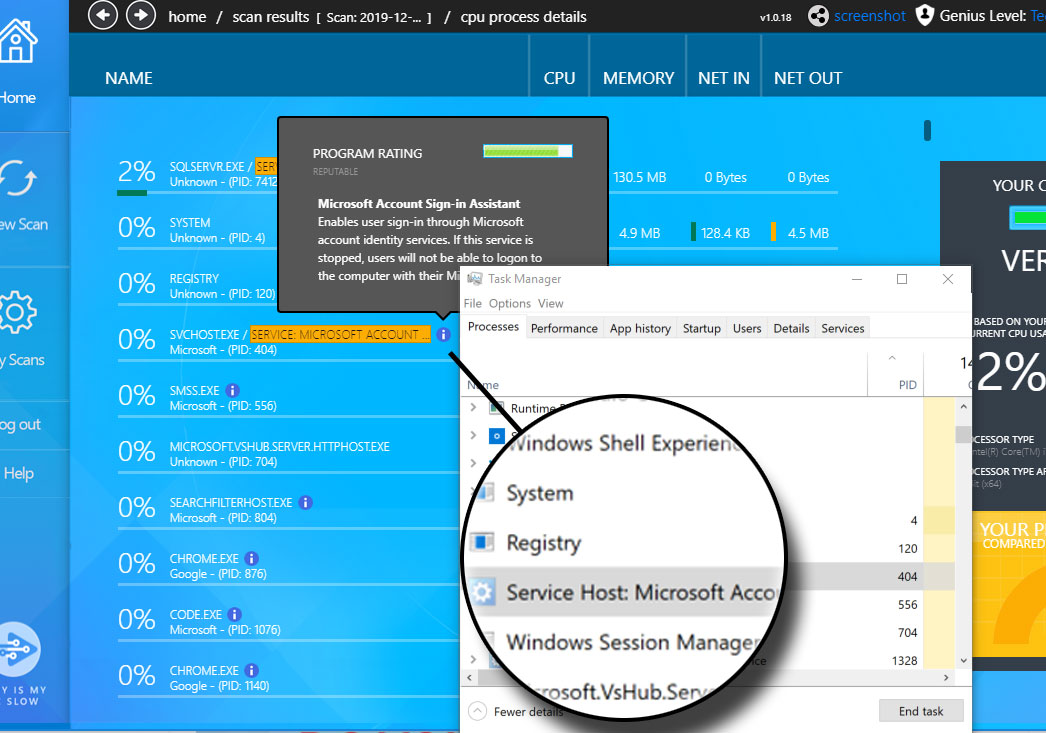
Task: Click the home breadcrumb link
Action: point(187,17)
